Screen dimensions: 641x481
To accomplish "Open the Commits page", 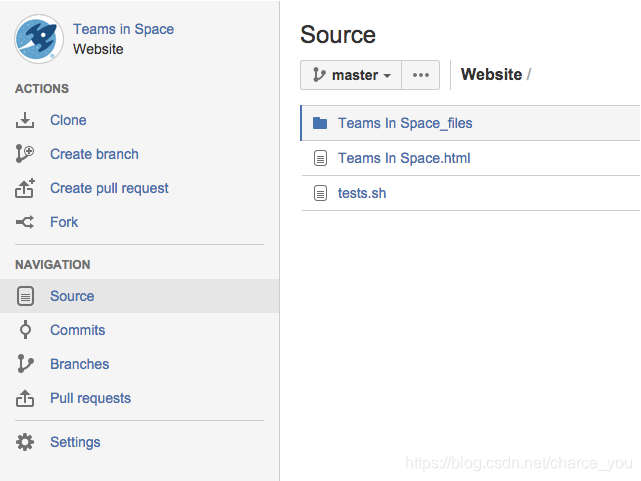I will pos(78,330).
